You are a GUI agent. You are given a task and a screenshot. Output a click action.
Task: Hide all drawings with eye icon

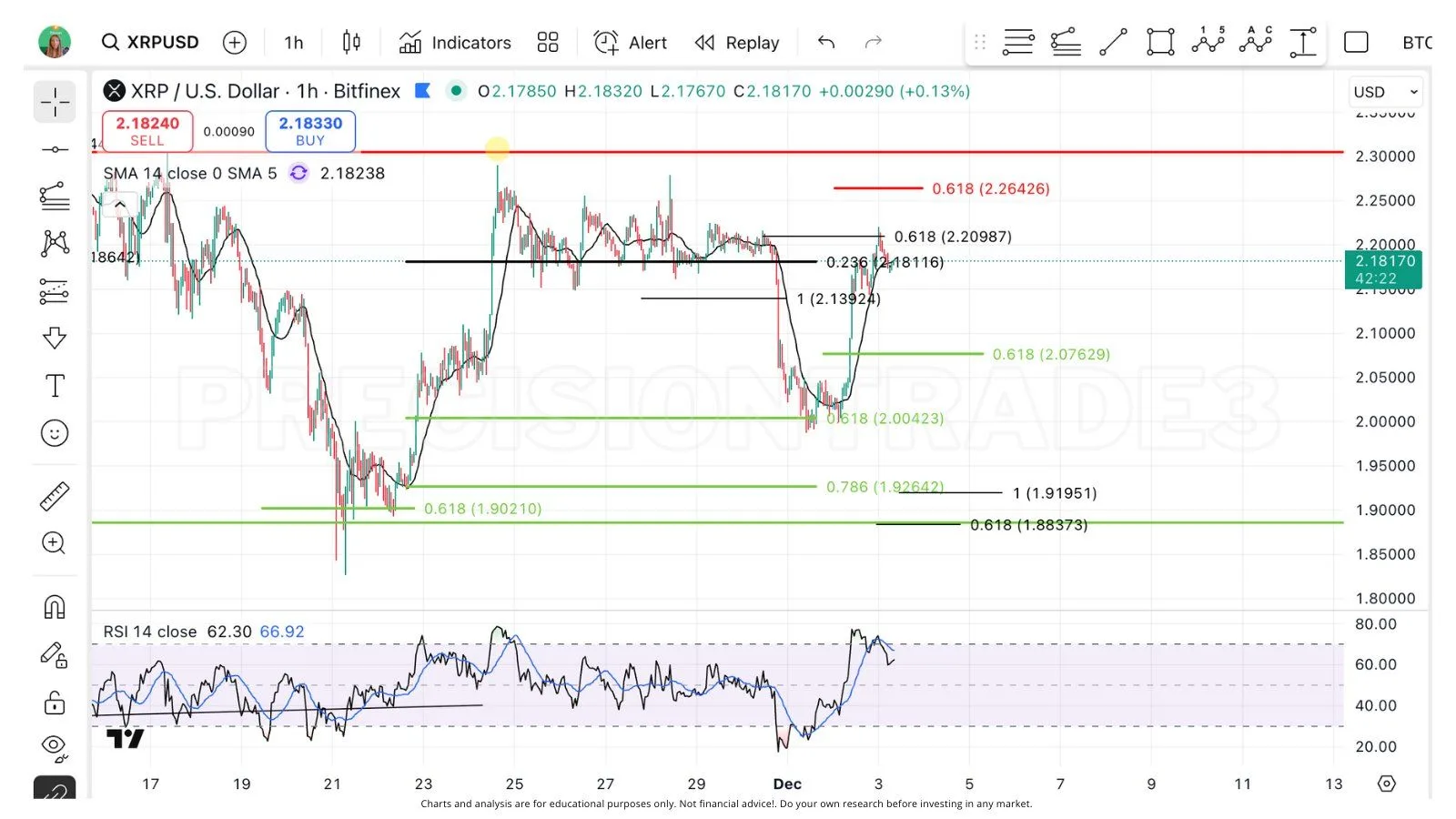click(55, 746)
